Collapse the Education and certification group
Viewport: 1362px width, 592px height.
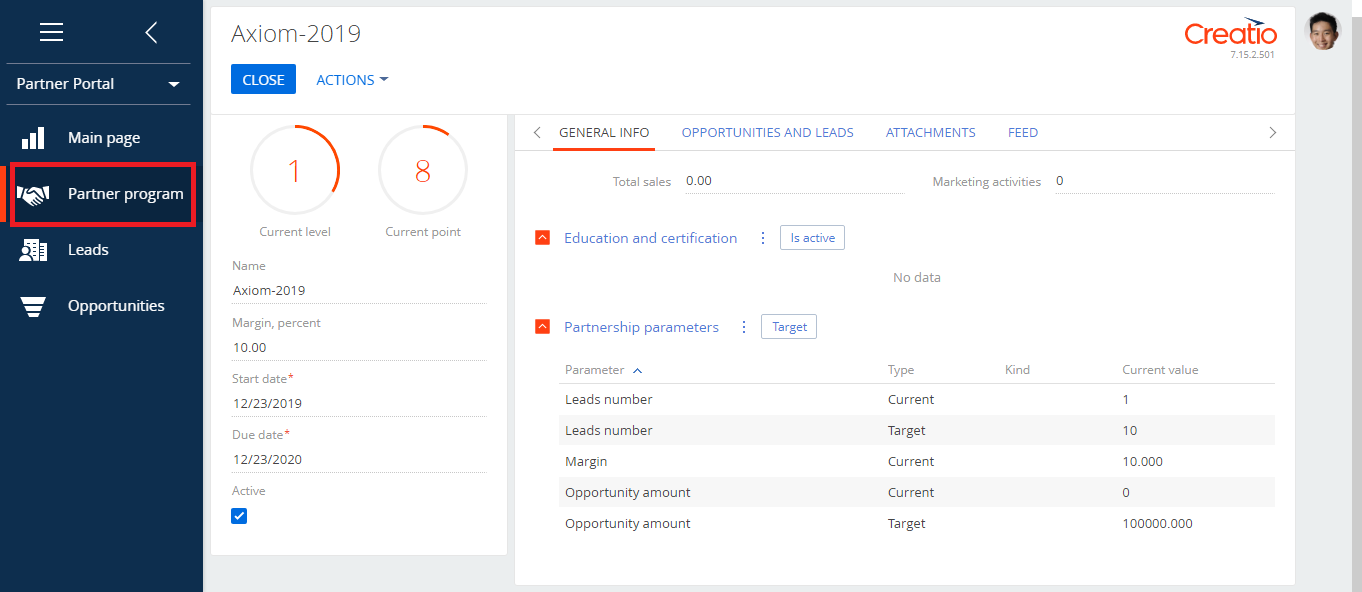(x=542, y=237)
